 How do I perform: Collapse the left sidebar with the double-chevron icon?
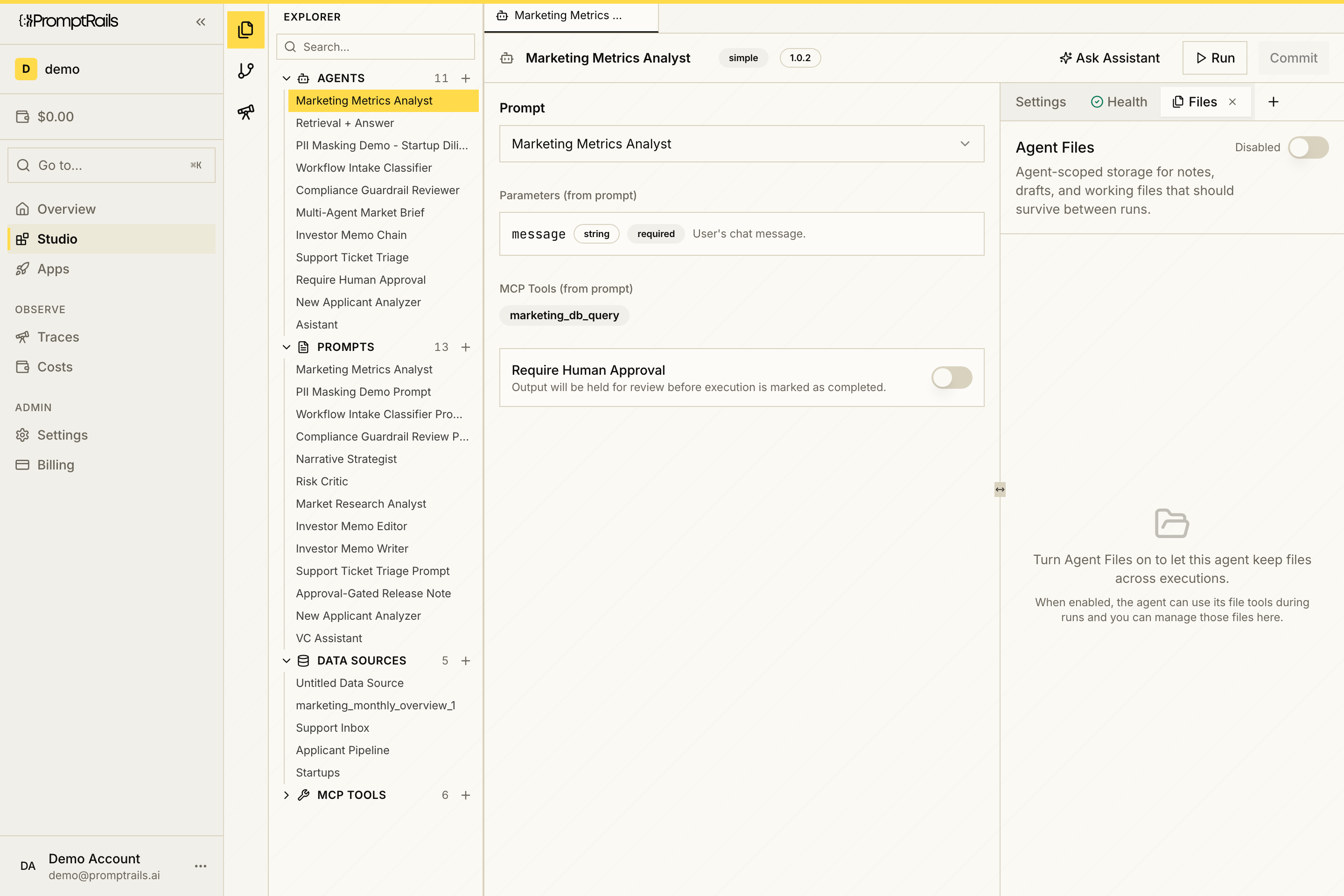tap(201, 22)
